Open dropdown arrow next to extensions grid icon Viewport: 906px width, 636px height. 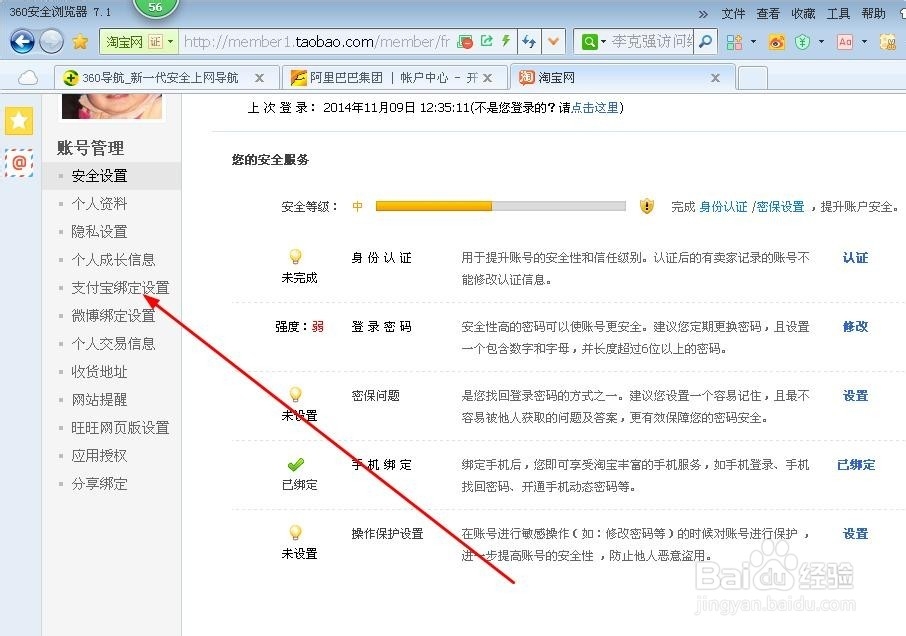pyautogui.click(x=753, y=42)
